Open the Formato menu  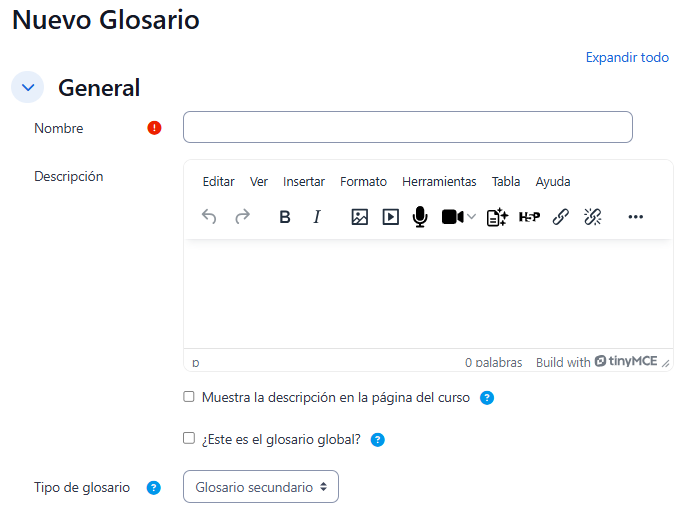[363, 182]
